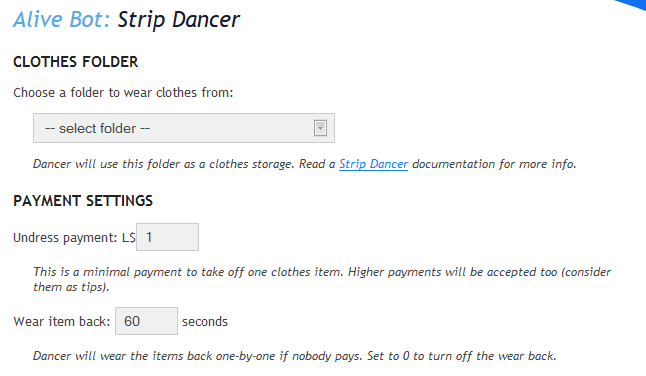Click the 'Undress payment: L$' label

coord(74,238)
